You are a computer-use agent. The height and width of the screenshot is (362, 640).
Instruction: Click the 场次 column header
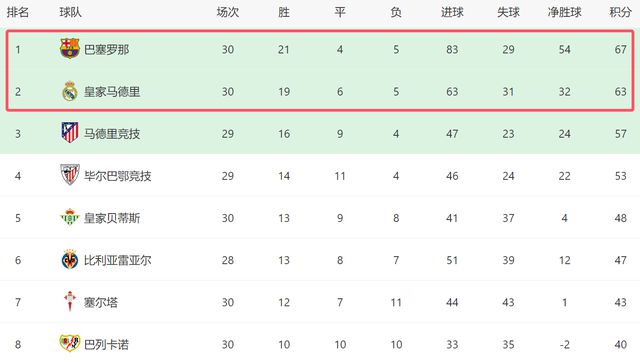(228, 12)
